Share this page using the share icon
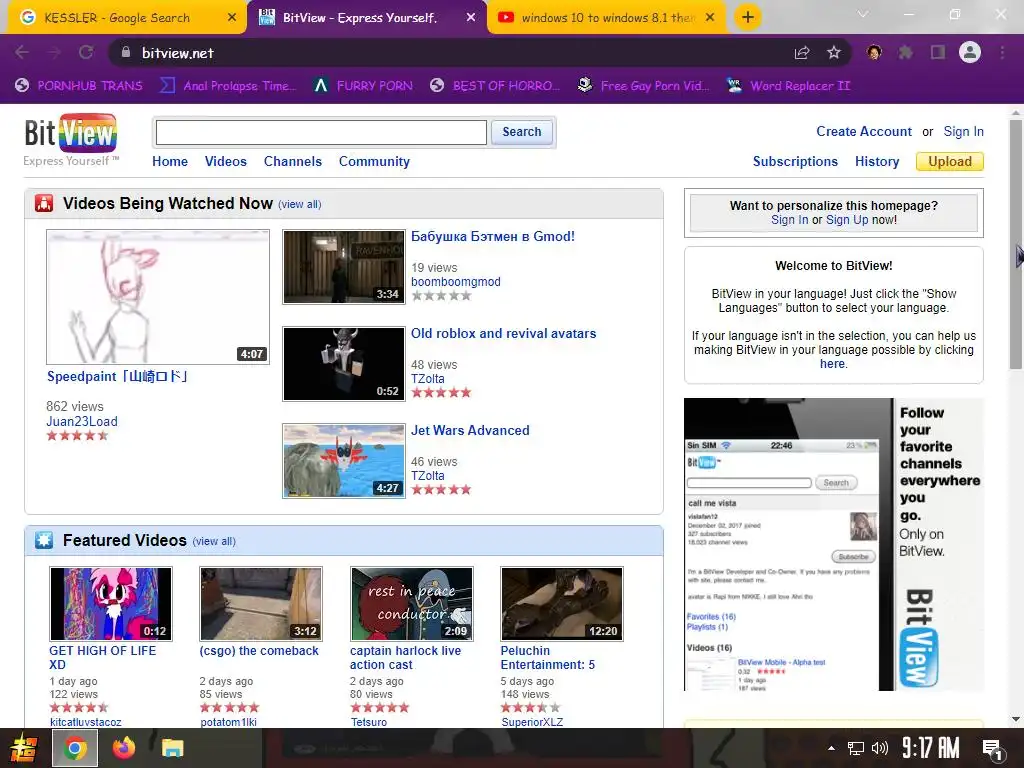 click(802, 53)
